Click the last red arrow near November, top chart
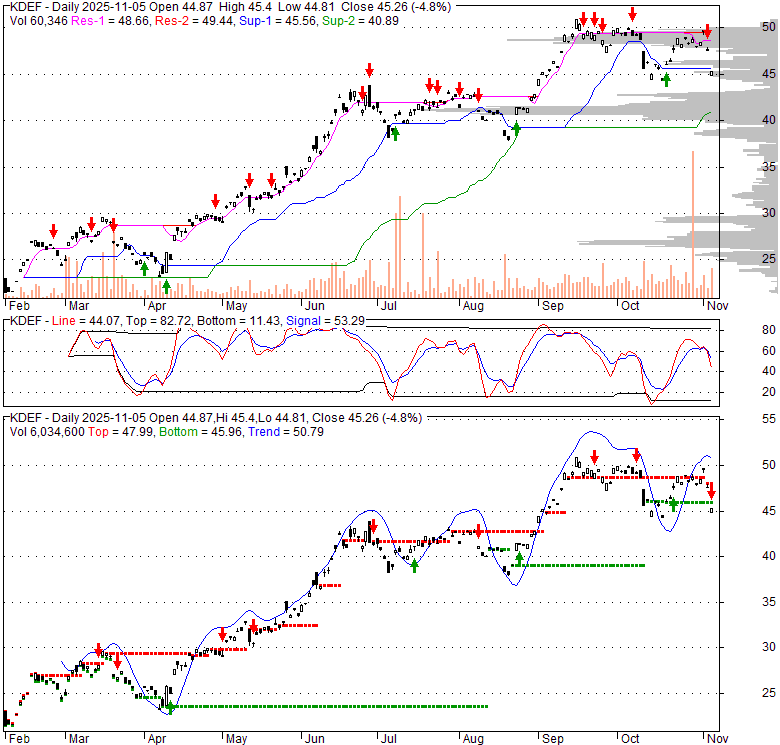780x745 pixels. [707, 31]
